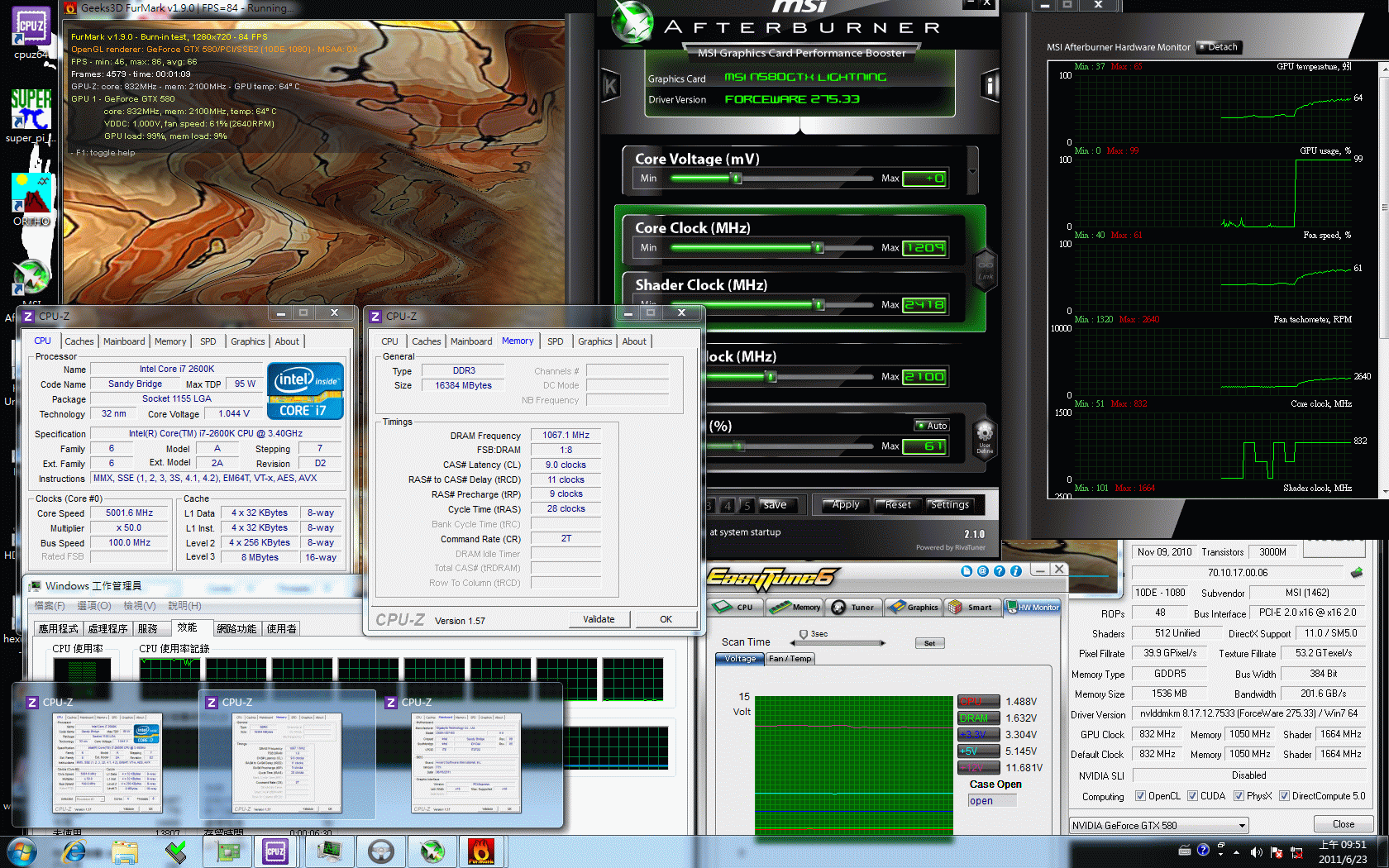Switch to Fan / Temp tab in EasyTune6
The image size is (1389, 868).
[790, 659]
